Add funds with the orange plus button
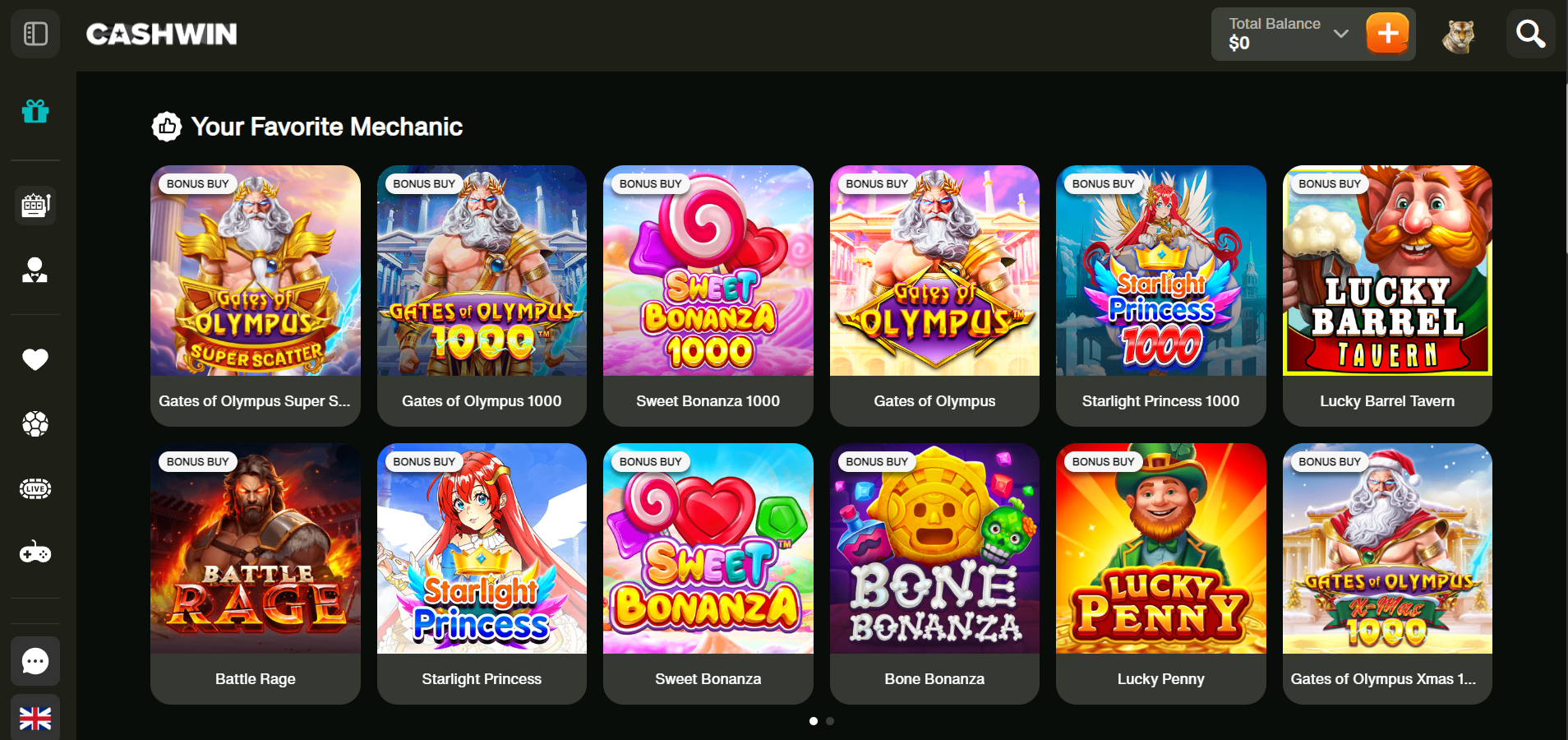The height and width of the screenshot is (740, 1568). (1387, 34)
